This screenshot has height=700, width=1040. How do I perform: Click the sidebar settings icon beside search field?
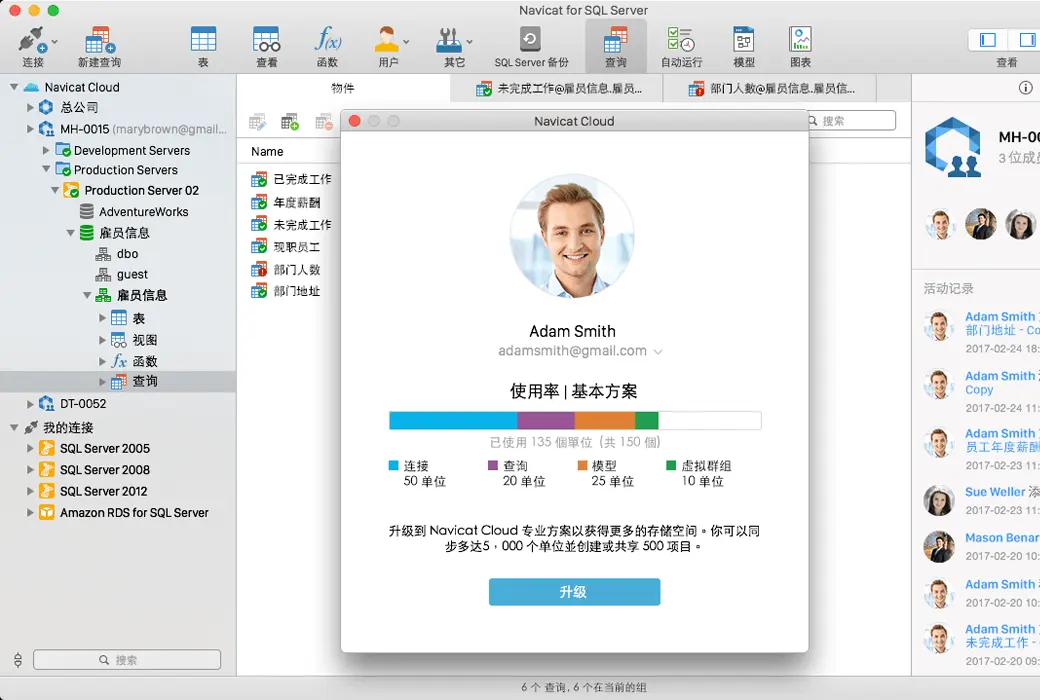18,660
